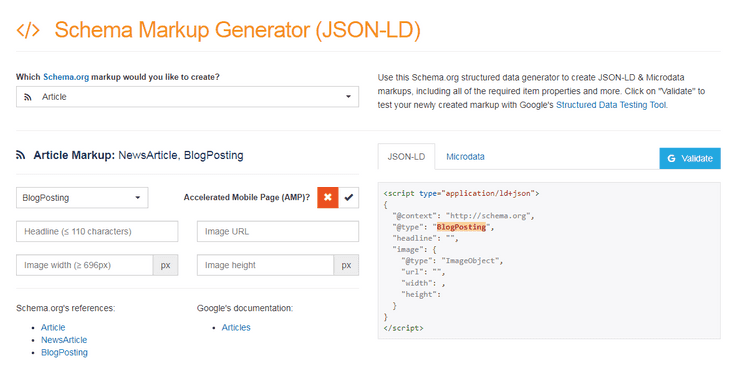Viewport: 730px width, 371px height.
Task: Open the Structured Data Testing Tool link
Action: click(x=611, y=105)
